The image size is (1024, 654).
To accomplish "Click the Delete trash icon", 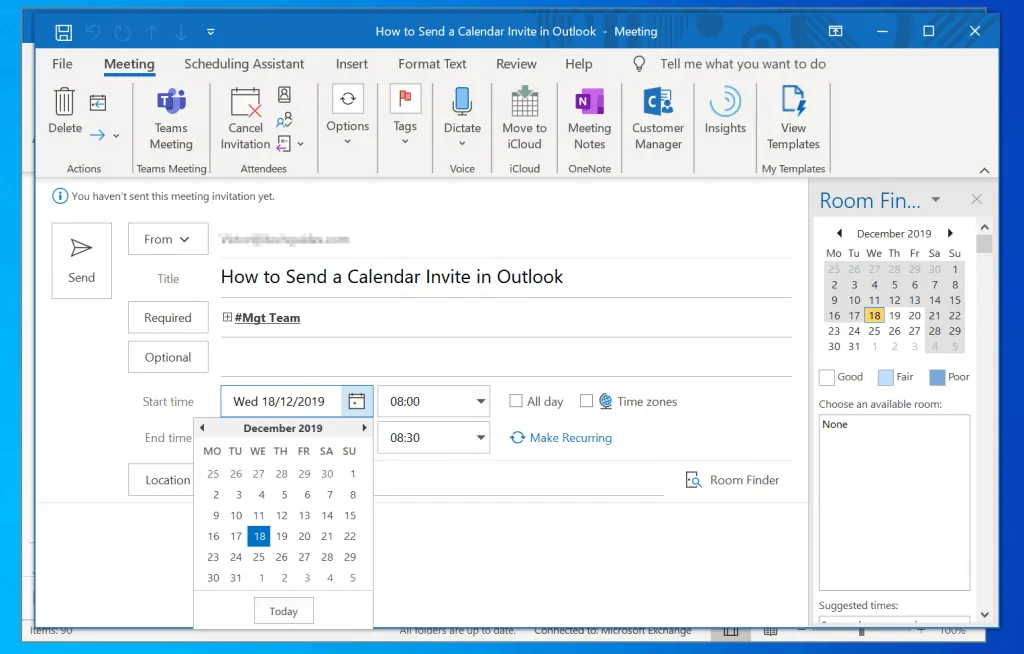I will coord(65,103).
